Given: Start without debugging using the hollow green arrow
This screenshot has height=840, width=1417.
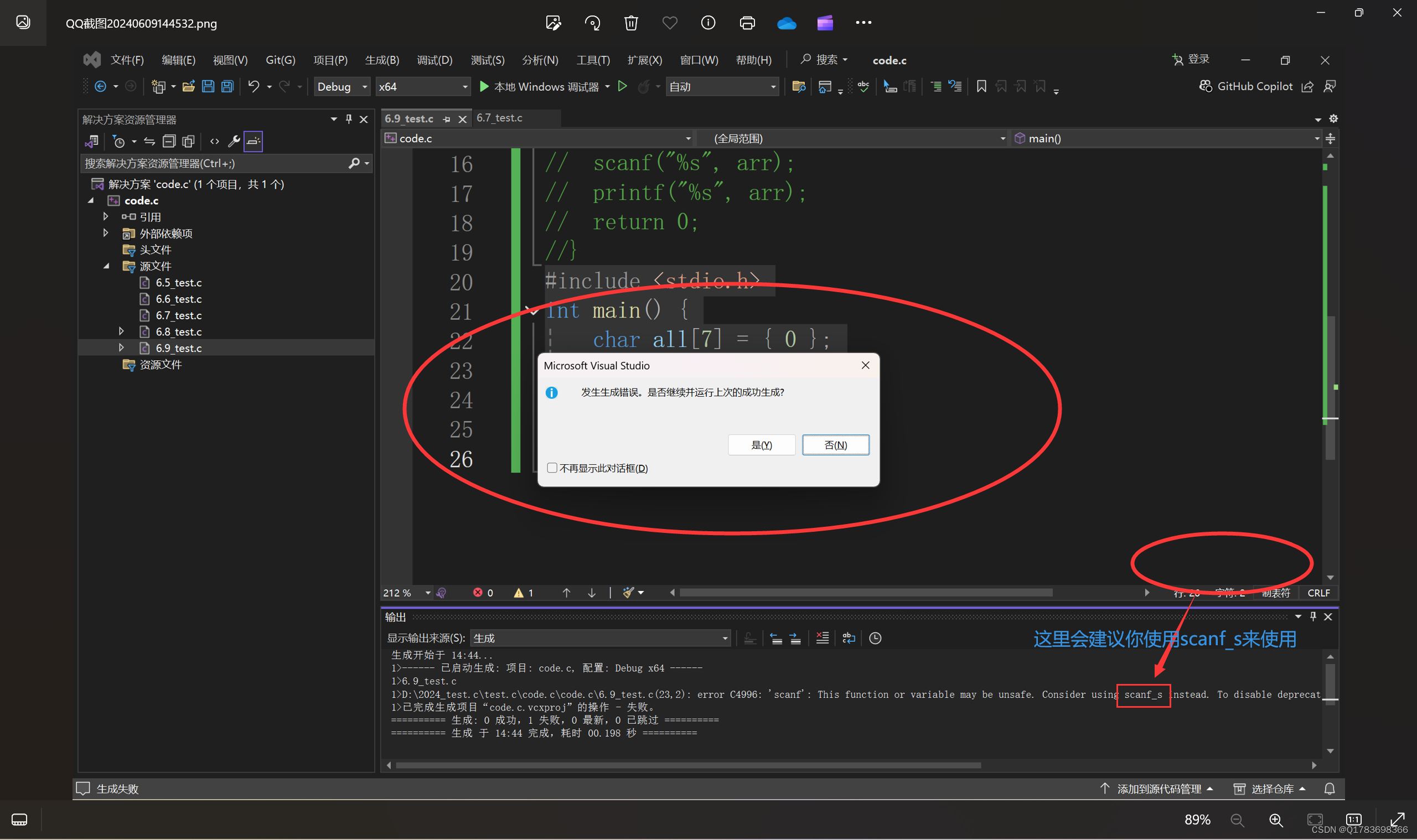Looking at the screenshot, I should tap(622, 86).
